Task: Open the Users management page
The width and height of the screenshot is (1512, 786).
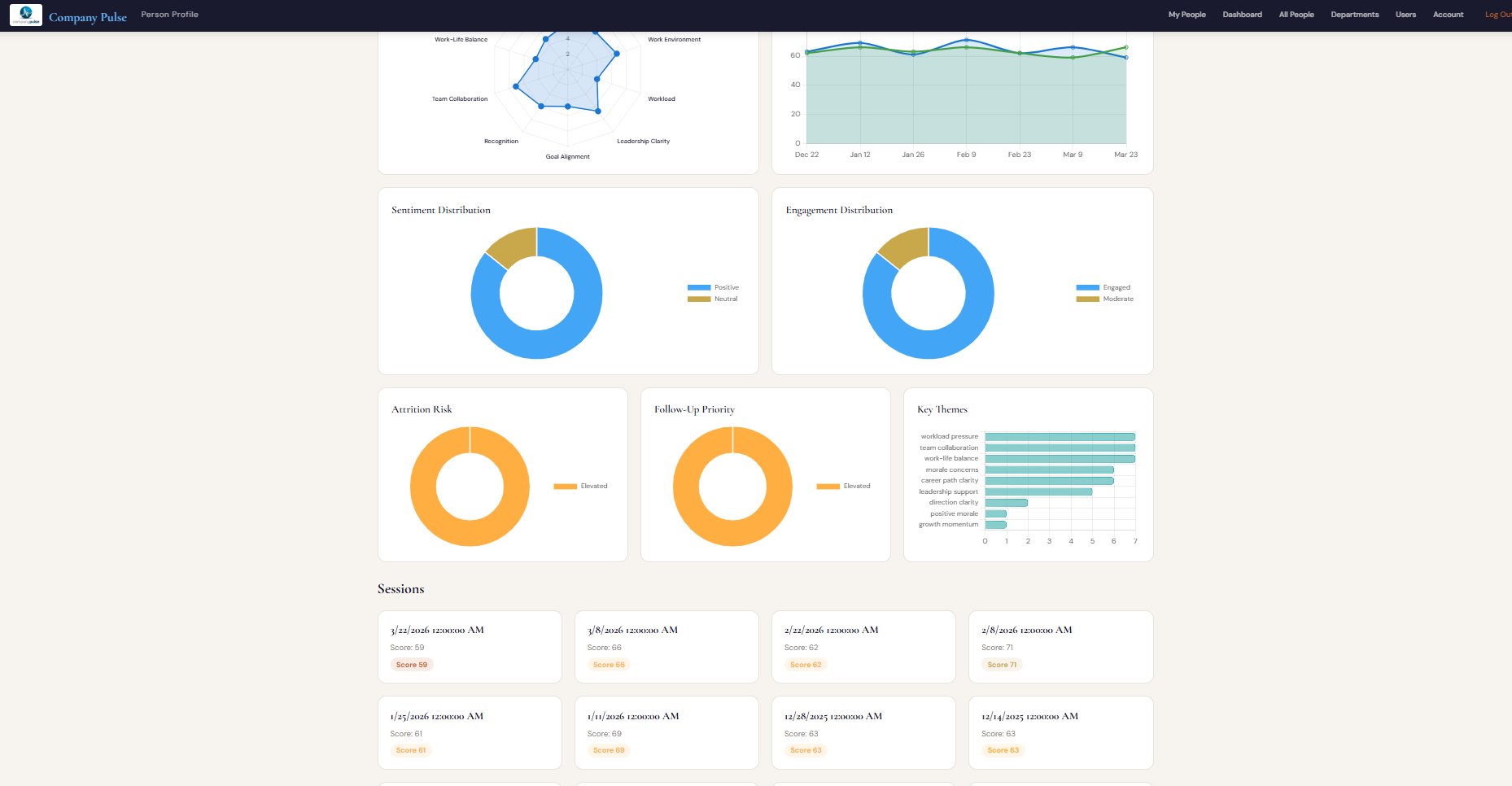Action: pos(1405,14)
